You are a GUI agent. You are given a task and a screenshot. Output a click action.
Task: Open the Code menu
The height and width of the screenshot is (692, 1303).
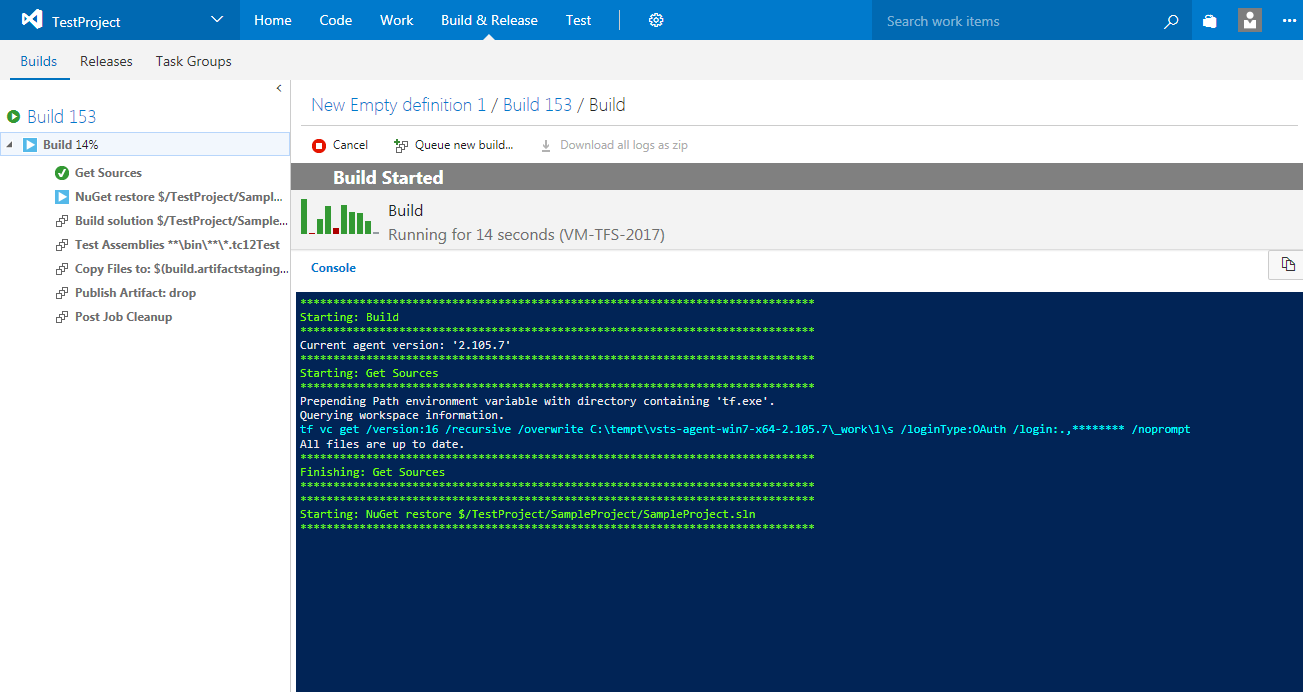[335, 20]
